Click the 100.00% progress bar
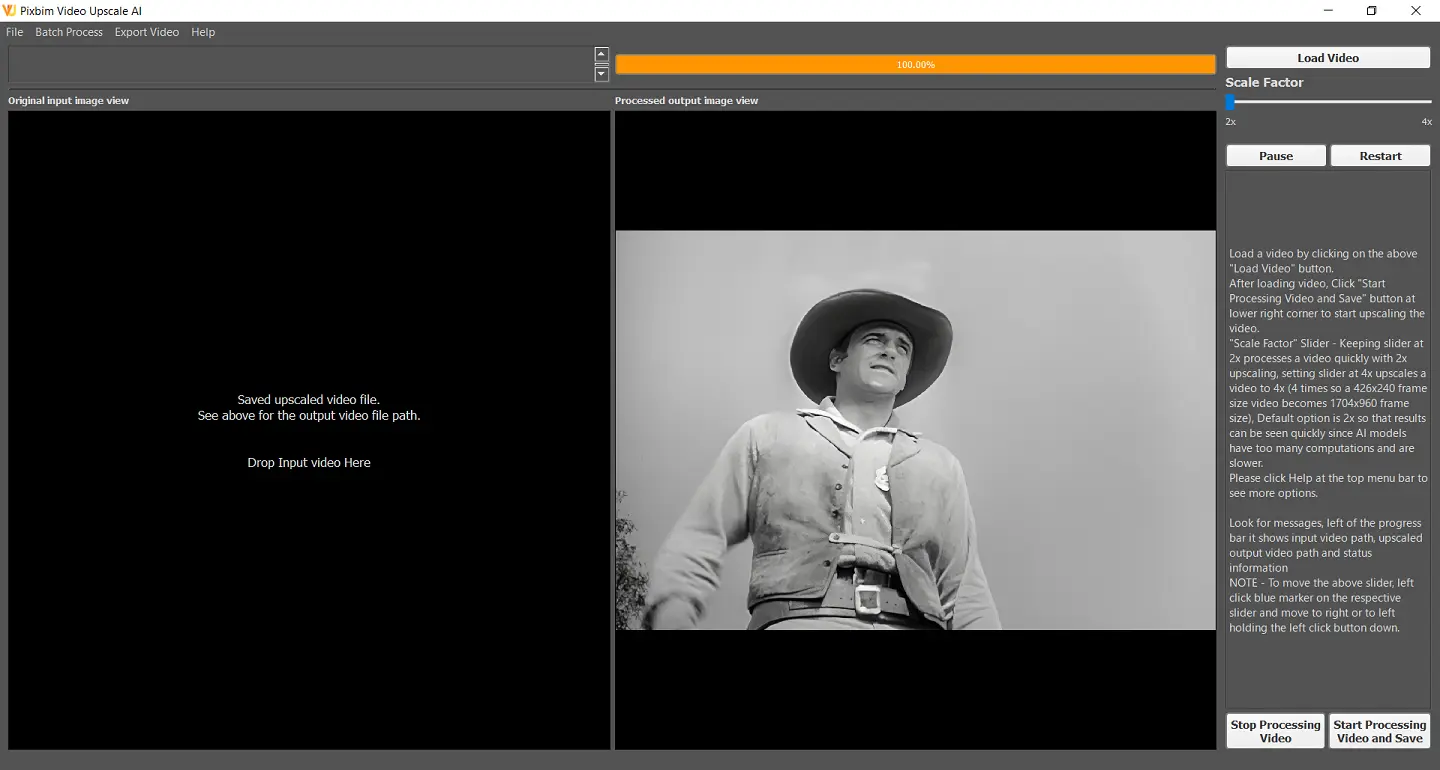This screenshot has height=770, width=1440. tap(915, 63)
